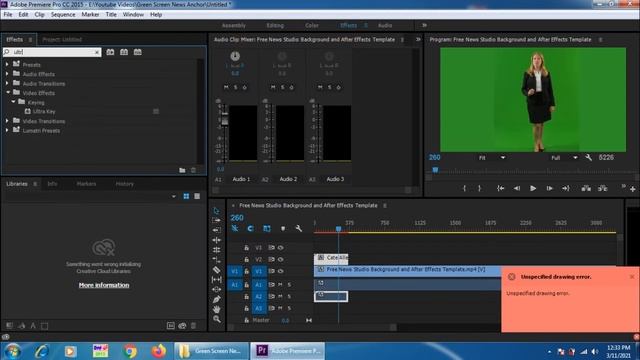Expand the Audio Effects folder

[7, 74]
